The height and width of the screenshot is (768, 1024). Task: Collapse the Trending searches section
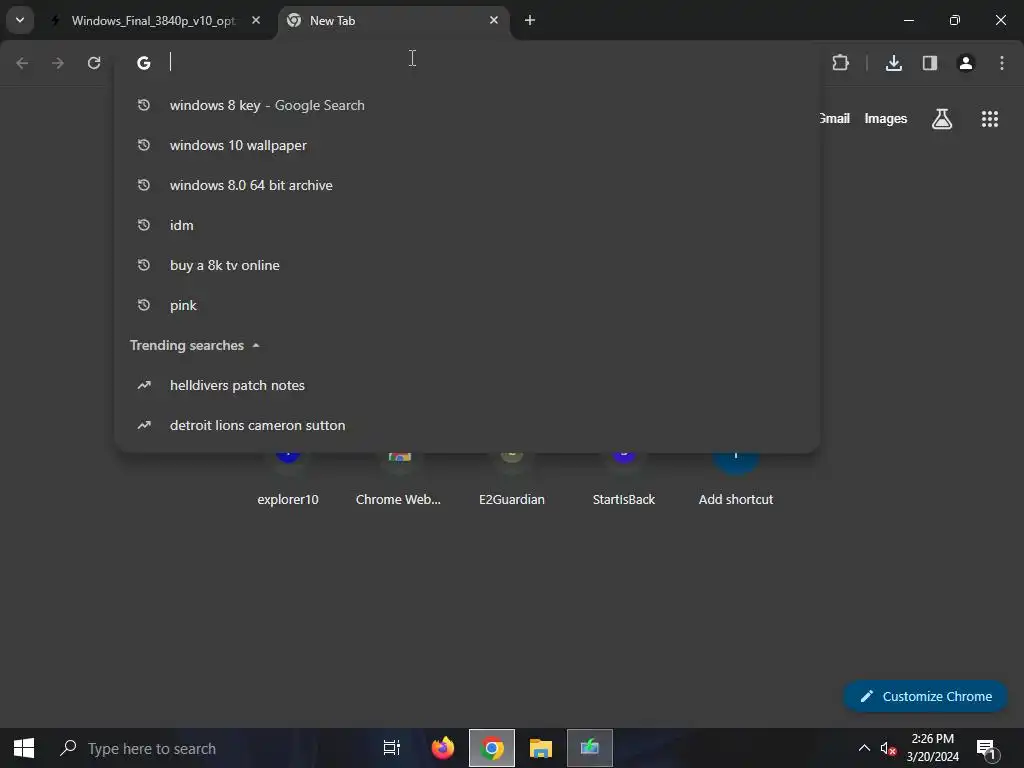point(256,345)
